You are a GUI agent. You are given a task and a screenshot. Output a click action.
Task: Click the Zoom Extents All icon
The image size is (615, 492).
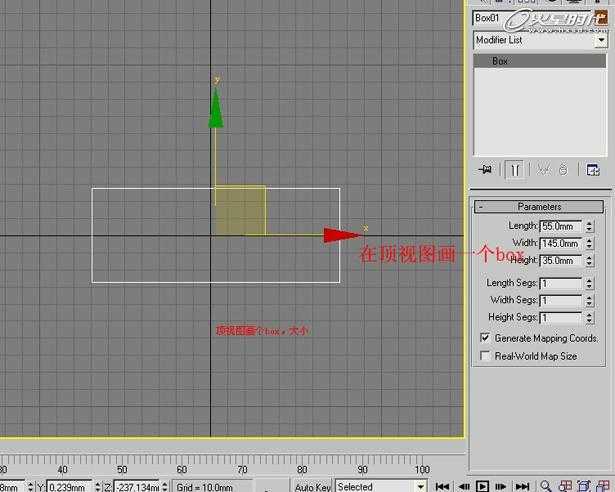[603, 487]
